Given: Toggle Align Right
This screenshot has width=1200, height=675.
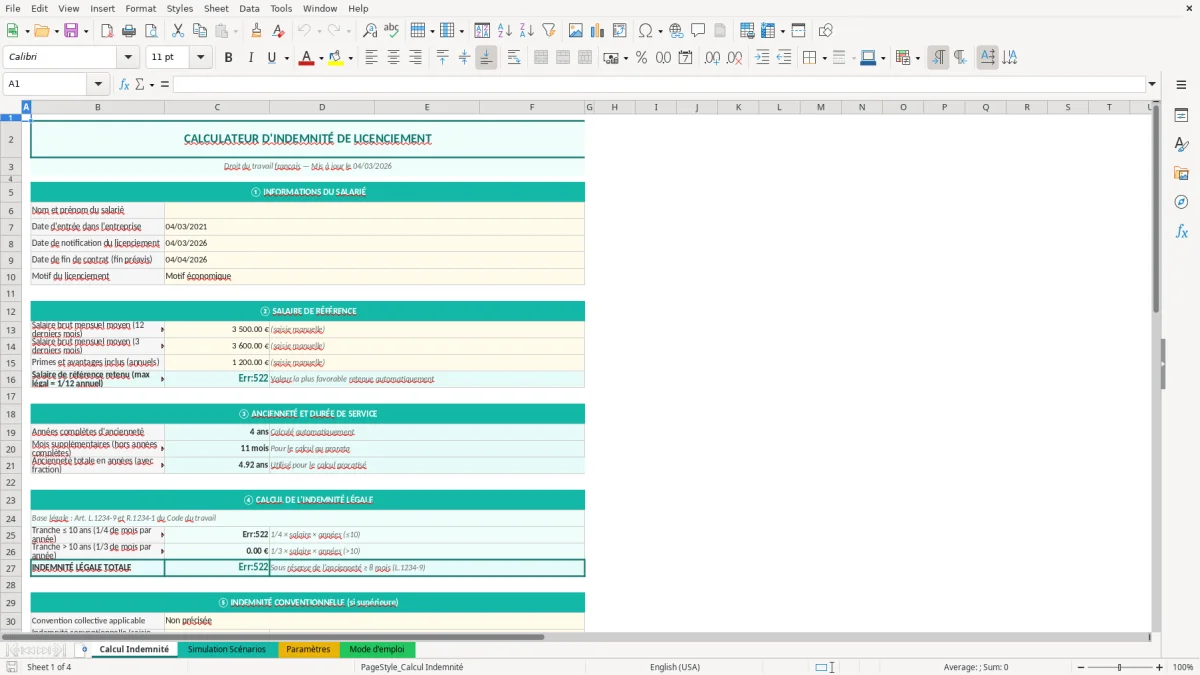Looking at the screenshot, I should 415,58.
